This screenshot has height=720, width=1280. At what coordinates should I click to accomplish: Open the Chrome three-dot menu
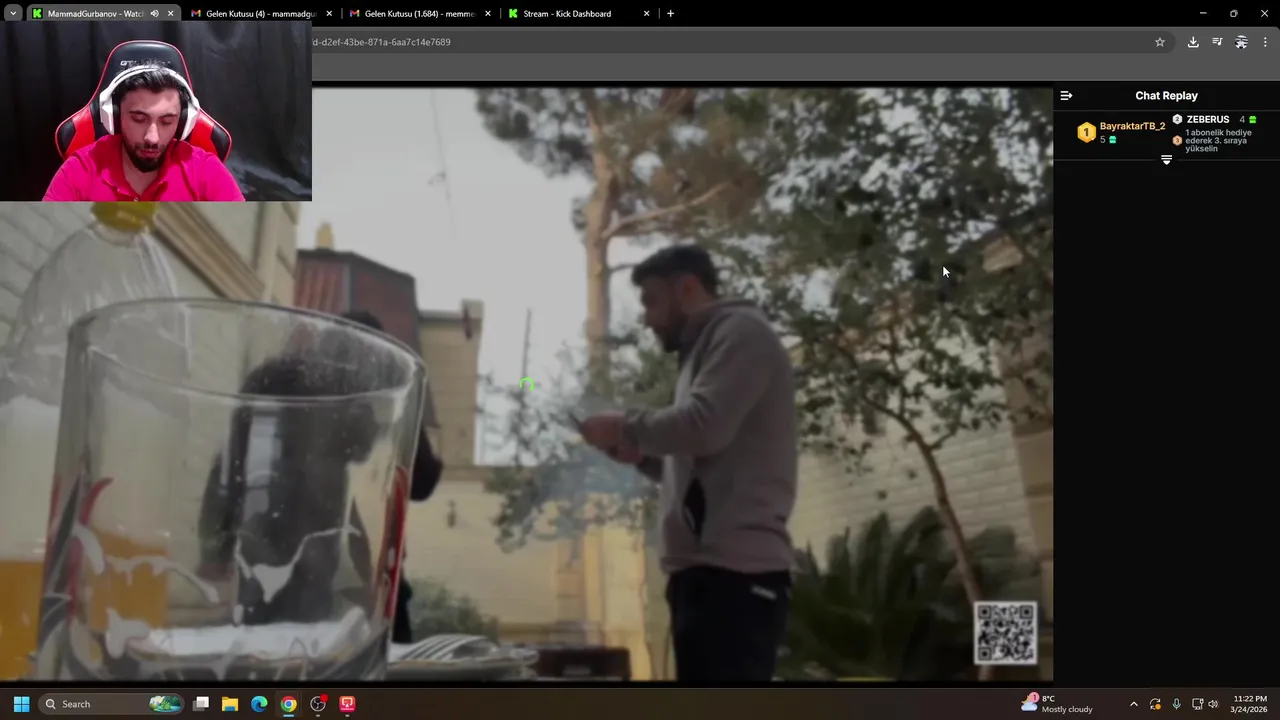[x=1265, y=42]
